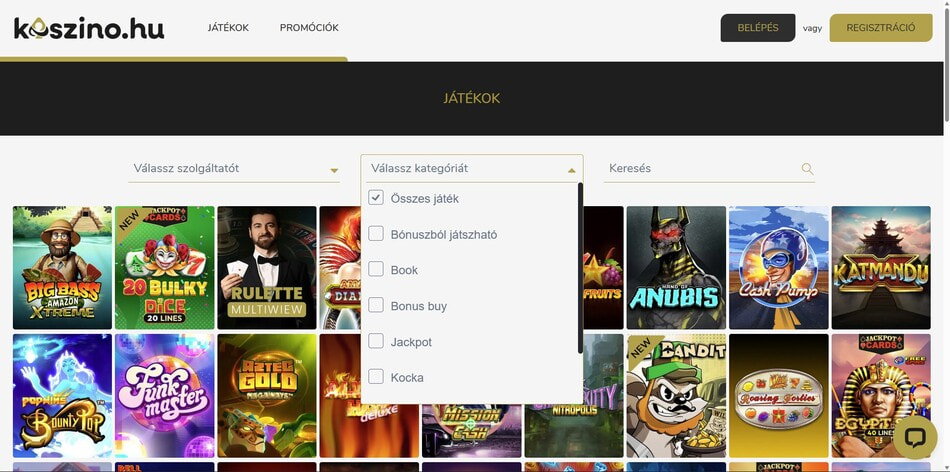The width and height of the screenshot is (950, 472).
Task: Click the category dropdown up arrow
Action: click(x=571, y=171)
